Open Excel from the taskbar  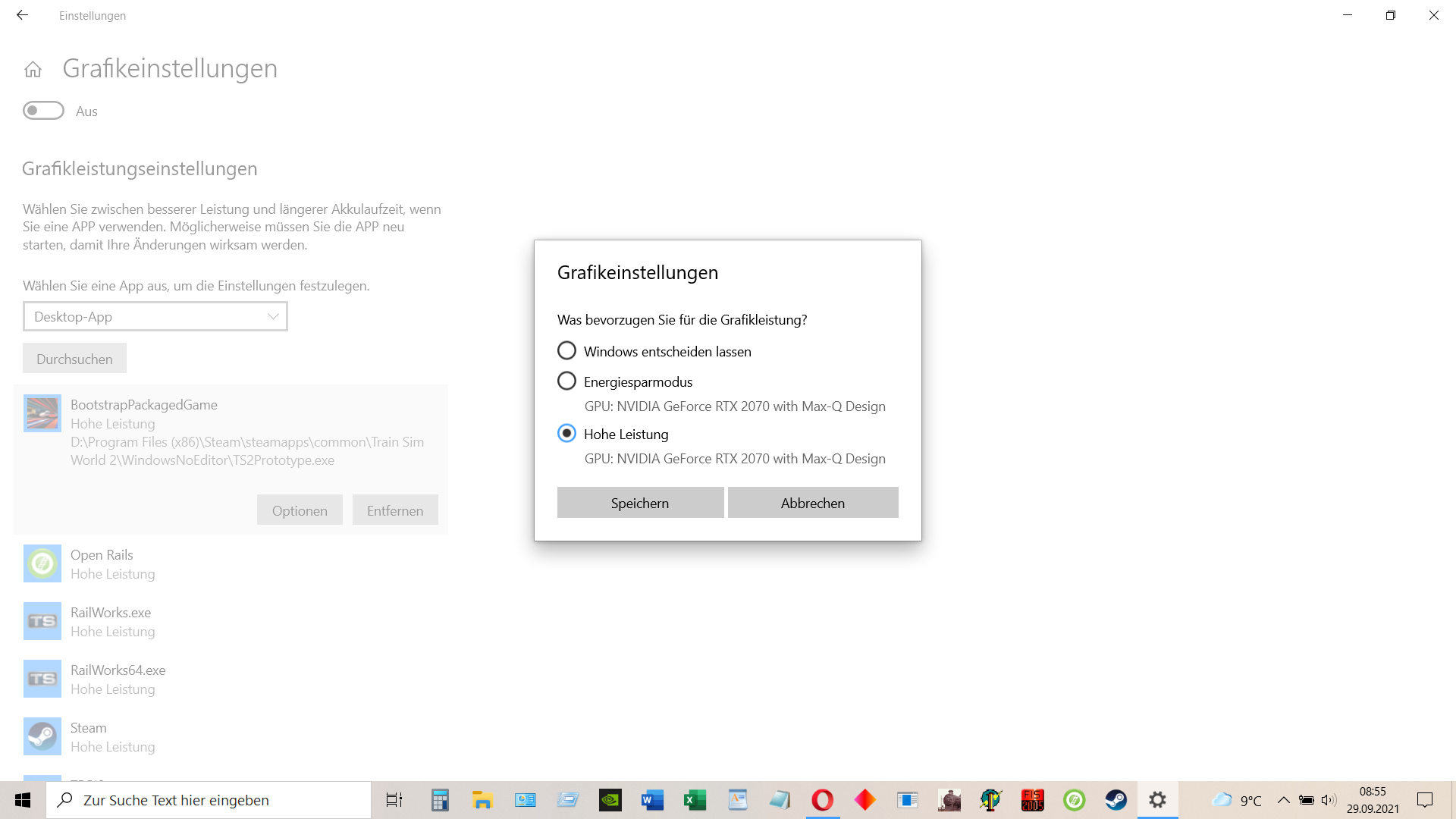click(695, 800)
